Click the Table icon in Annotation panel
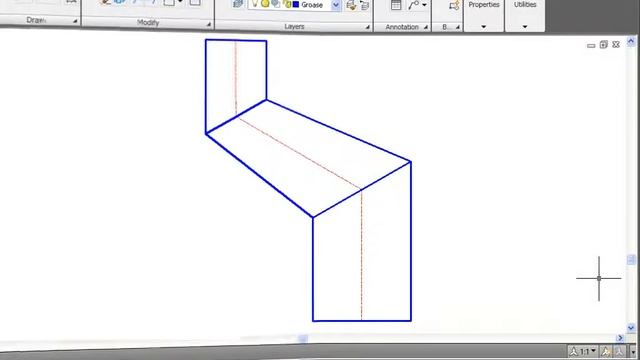Image resolution: width=640 pixels, height=360 pixels. (x=396, y=5)
